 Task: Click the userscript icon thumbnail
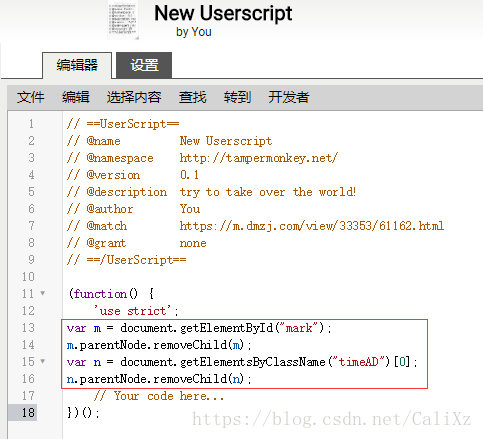(123, 19)
